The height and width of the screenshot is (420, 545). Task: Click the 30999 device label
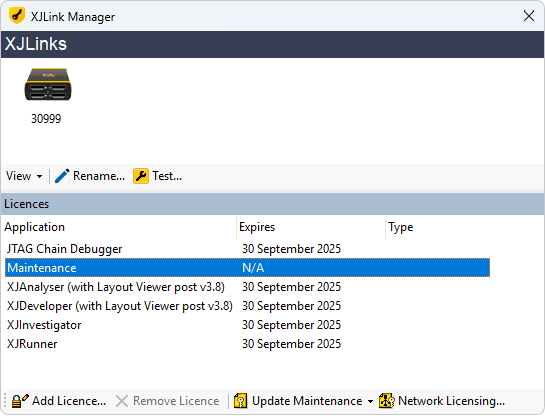(46, 119)
